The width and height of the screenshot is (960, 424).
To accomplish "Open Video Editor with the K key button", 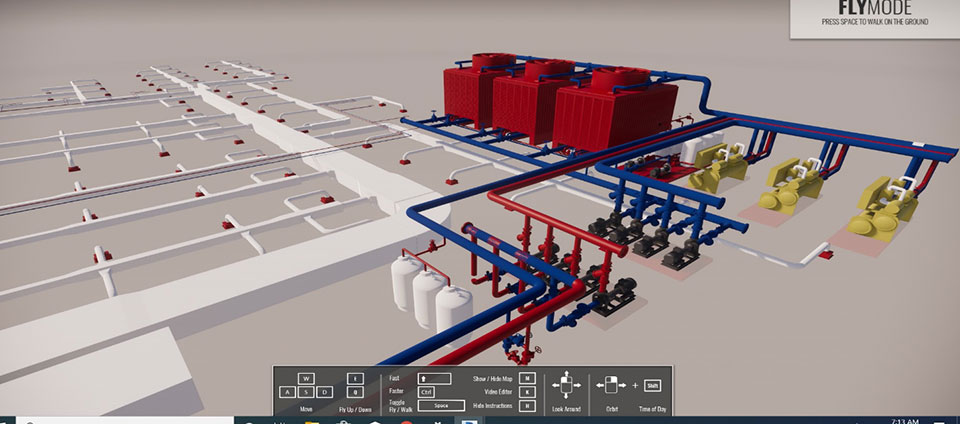I will pos(528,392).
